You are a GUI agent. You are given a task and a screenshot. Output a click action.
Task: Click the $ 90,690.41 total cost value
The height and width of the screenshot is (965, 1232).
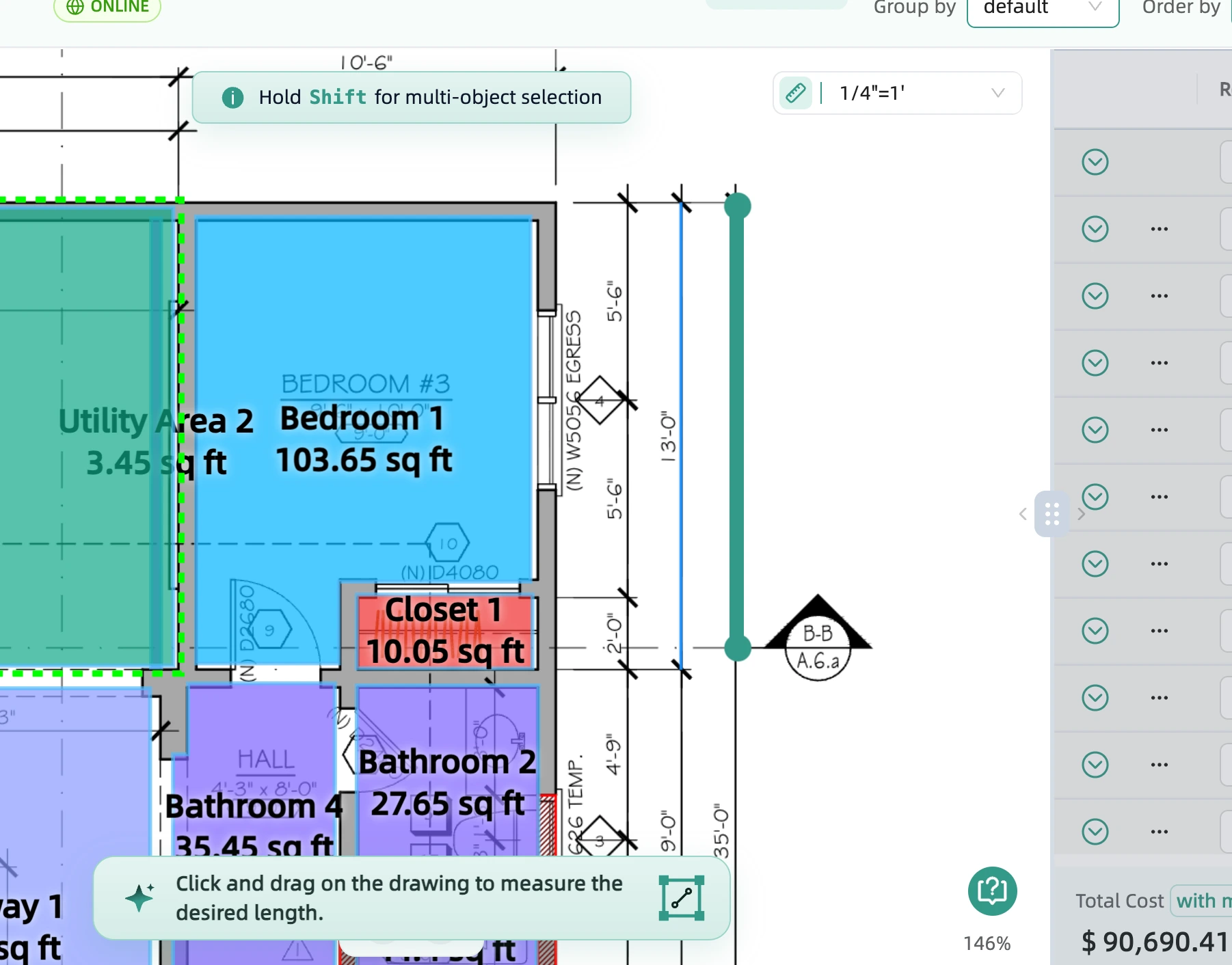pos(1155,942)
